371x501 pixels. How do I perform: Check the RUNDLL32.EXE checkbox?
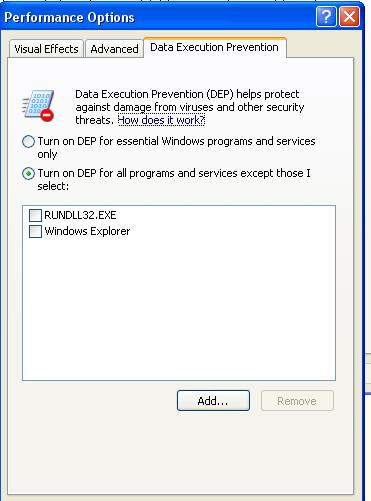coord(35,215)
